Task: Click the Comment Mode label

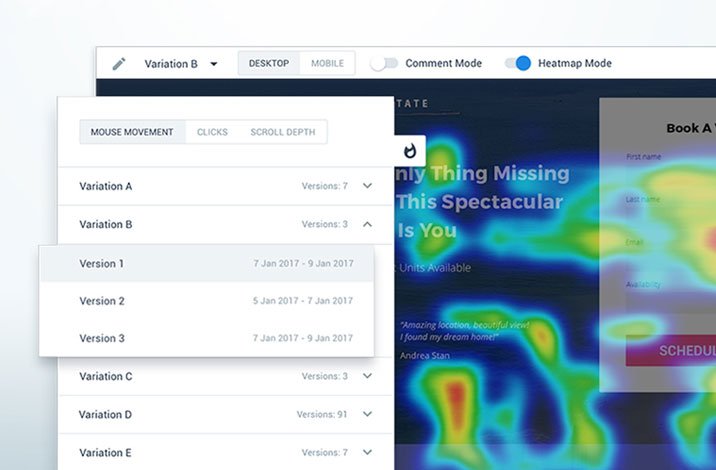Action: coord(443,63)
